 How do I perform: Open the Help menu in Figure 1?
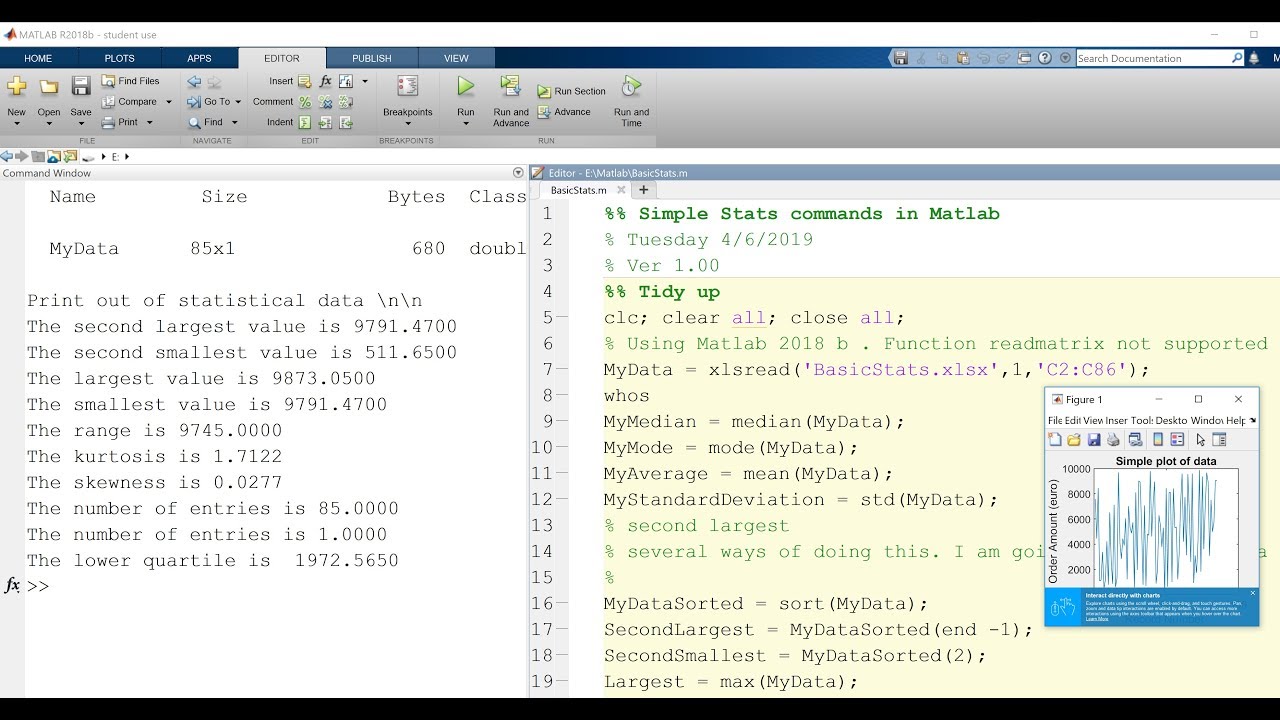(1236, 421)
